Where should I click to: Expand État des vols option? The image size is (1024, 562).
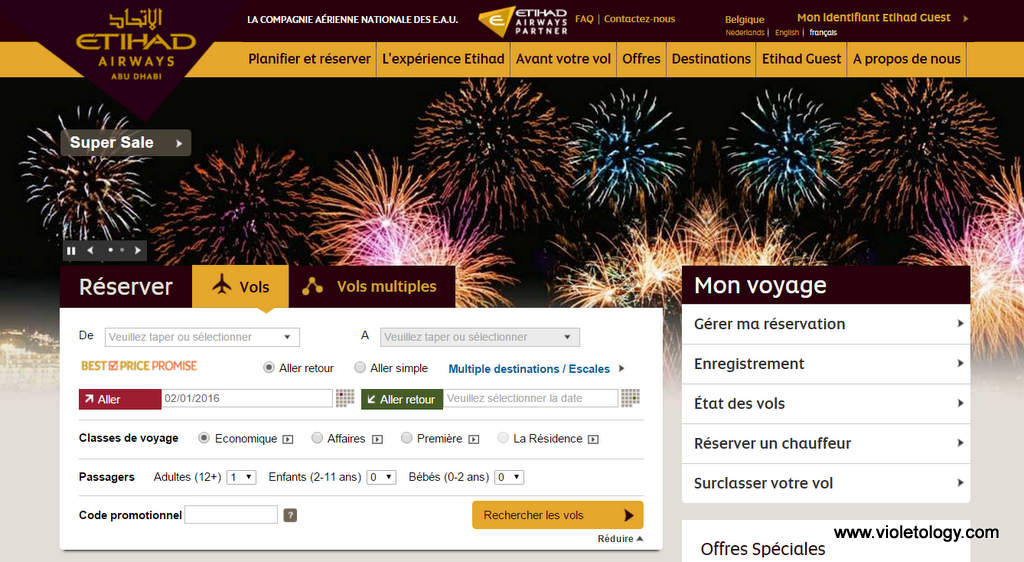(x=826, y=403)
